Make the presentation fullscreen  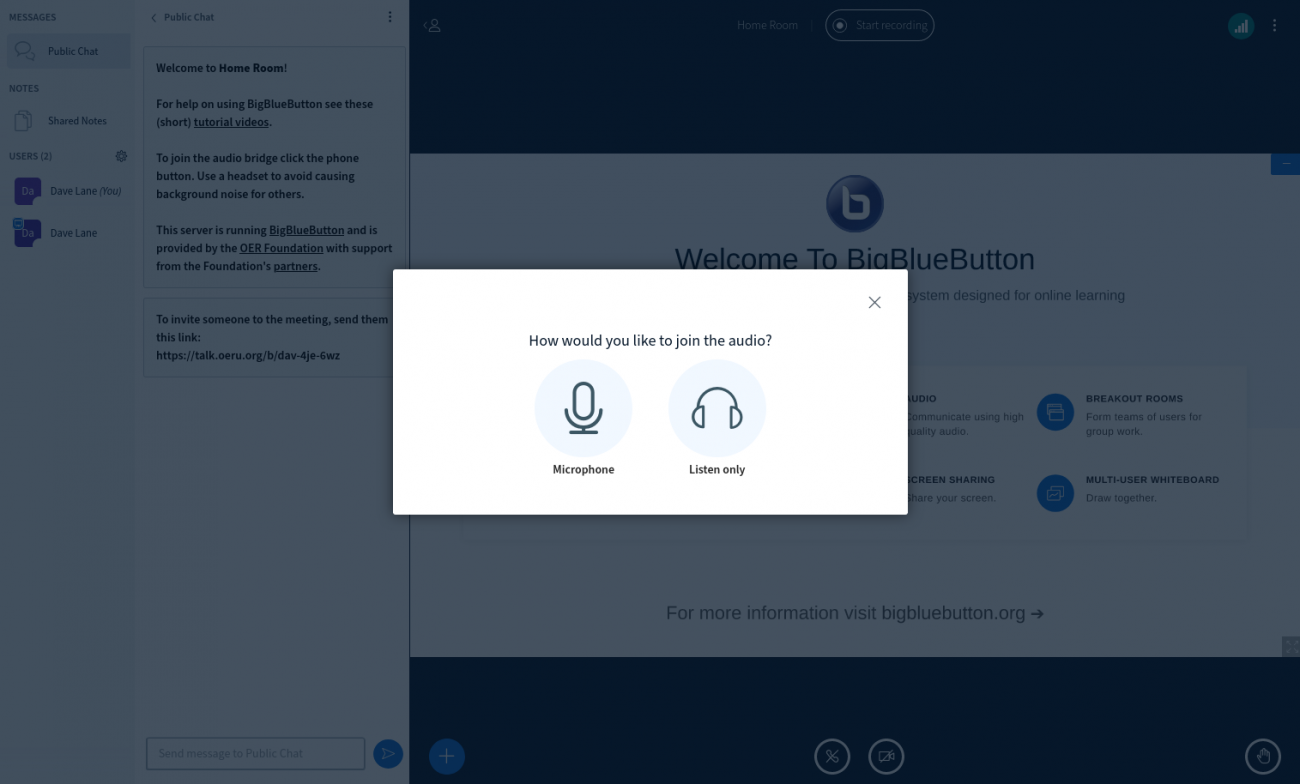click(1290, 646)
